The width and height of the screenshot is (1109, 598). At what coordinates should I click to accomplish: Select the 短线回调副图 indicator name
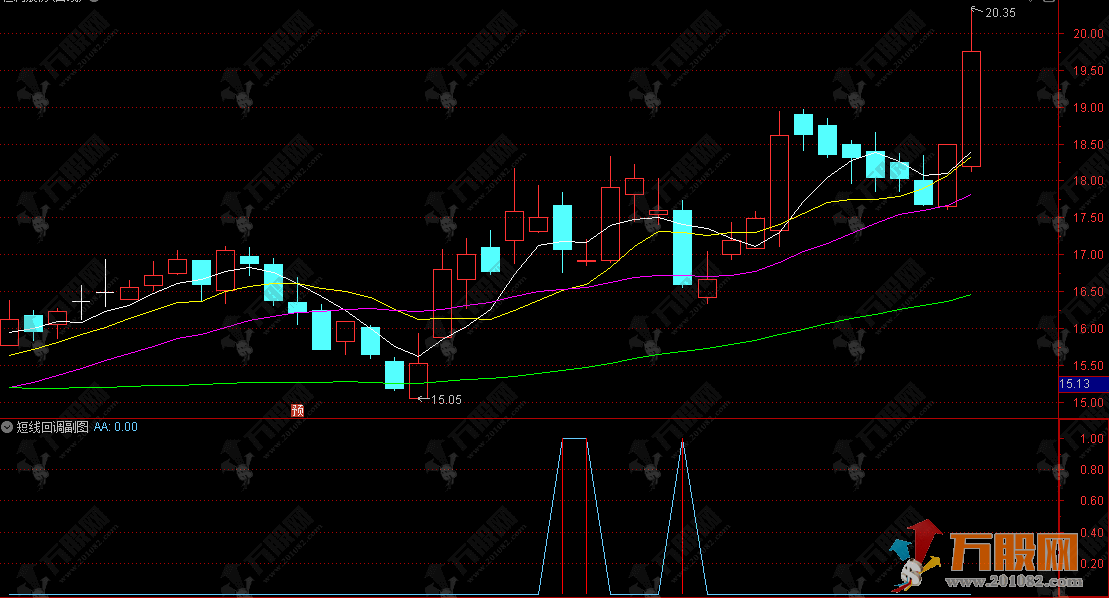pyautogui.click(x=52, y=427)
